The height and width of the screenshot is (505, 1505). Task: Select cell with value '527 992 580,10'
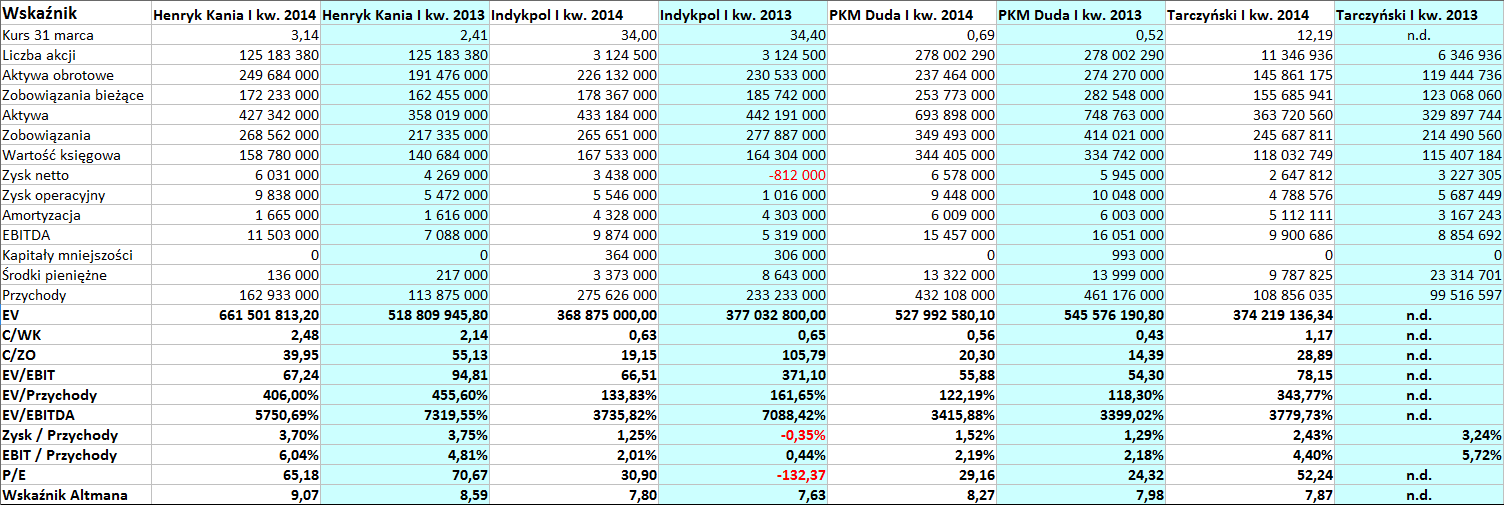(x=912, y=315)
